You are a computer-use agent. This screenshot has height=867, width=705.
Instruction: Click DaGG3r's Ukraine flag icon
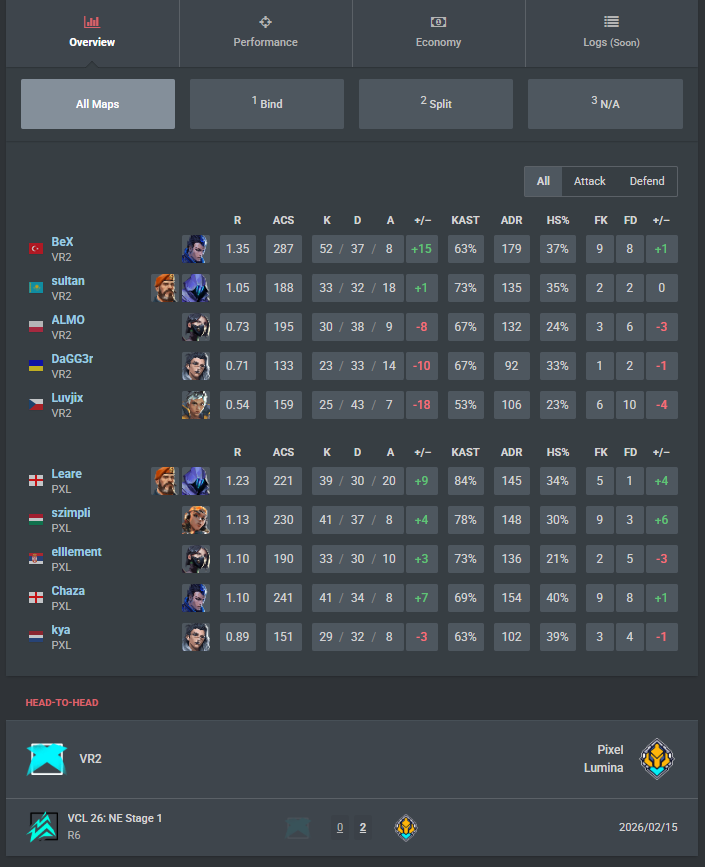click(x=36, y=366)
